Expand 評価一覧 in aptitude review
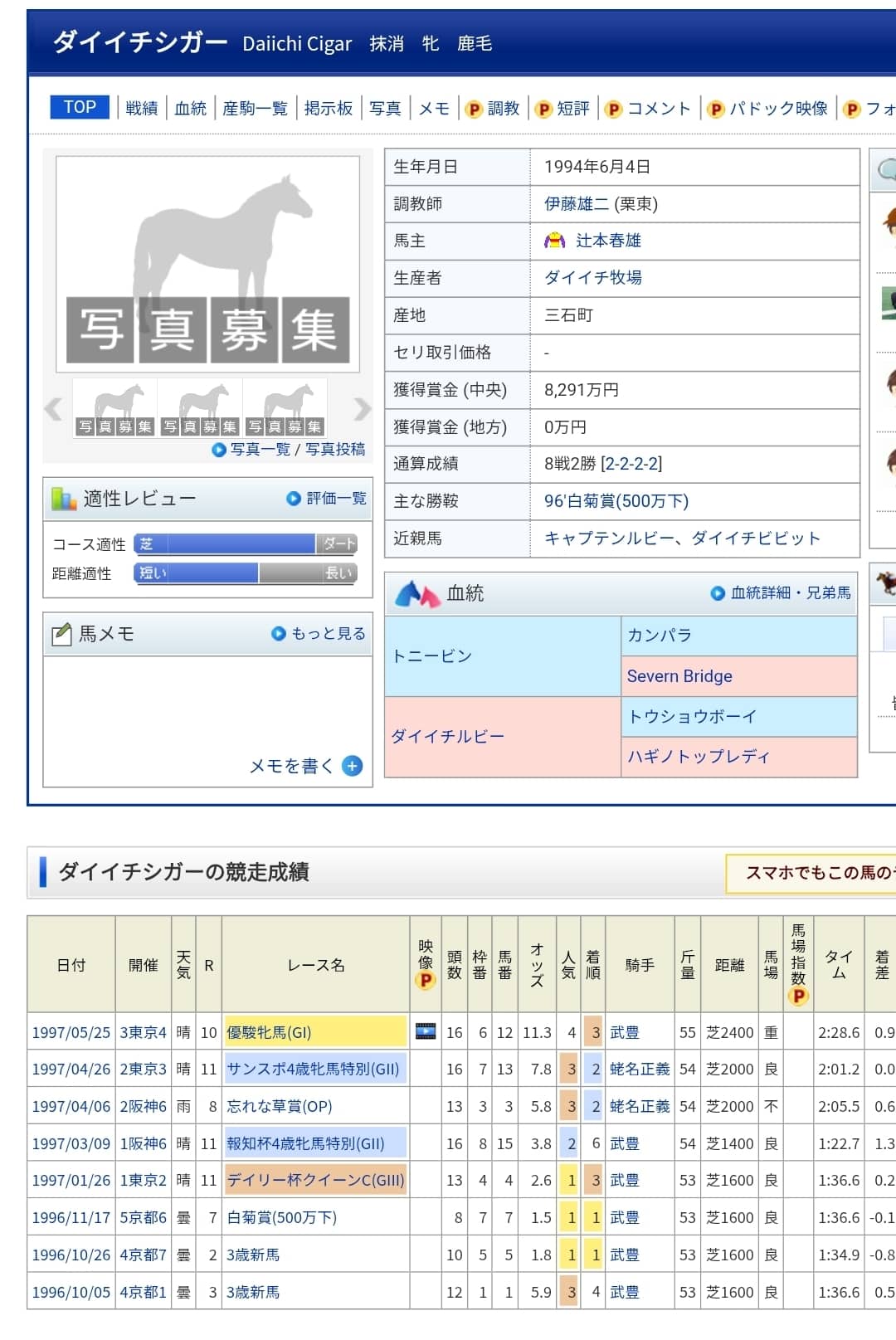896x1340 pixels. coord(327,499)
